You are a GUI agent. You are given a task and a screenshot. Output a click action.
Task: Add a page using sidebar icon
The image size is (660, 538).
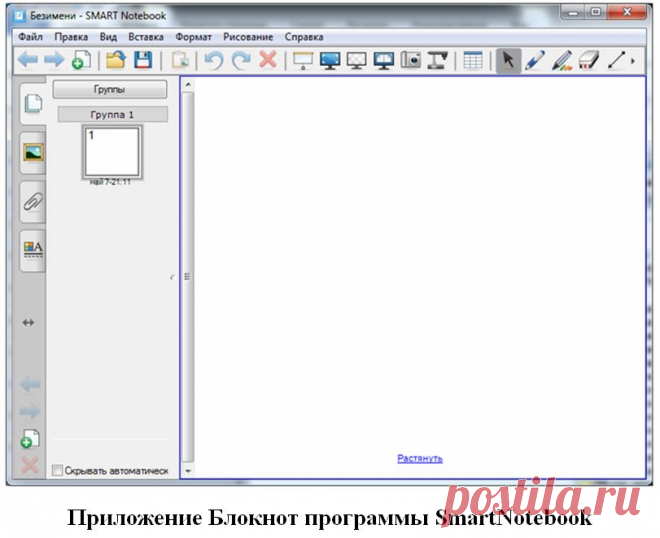click(30, 439)
